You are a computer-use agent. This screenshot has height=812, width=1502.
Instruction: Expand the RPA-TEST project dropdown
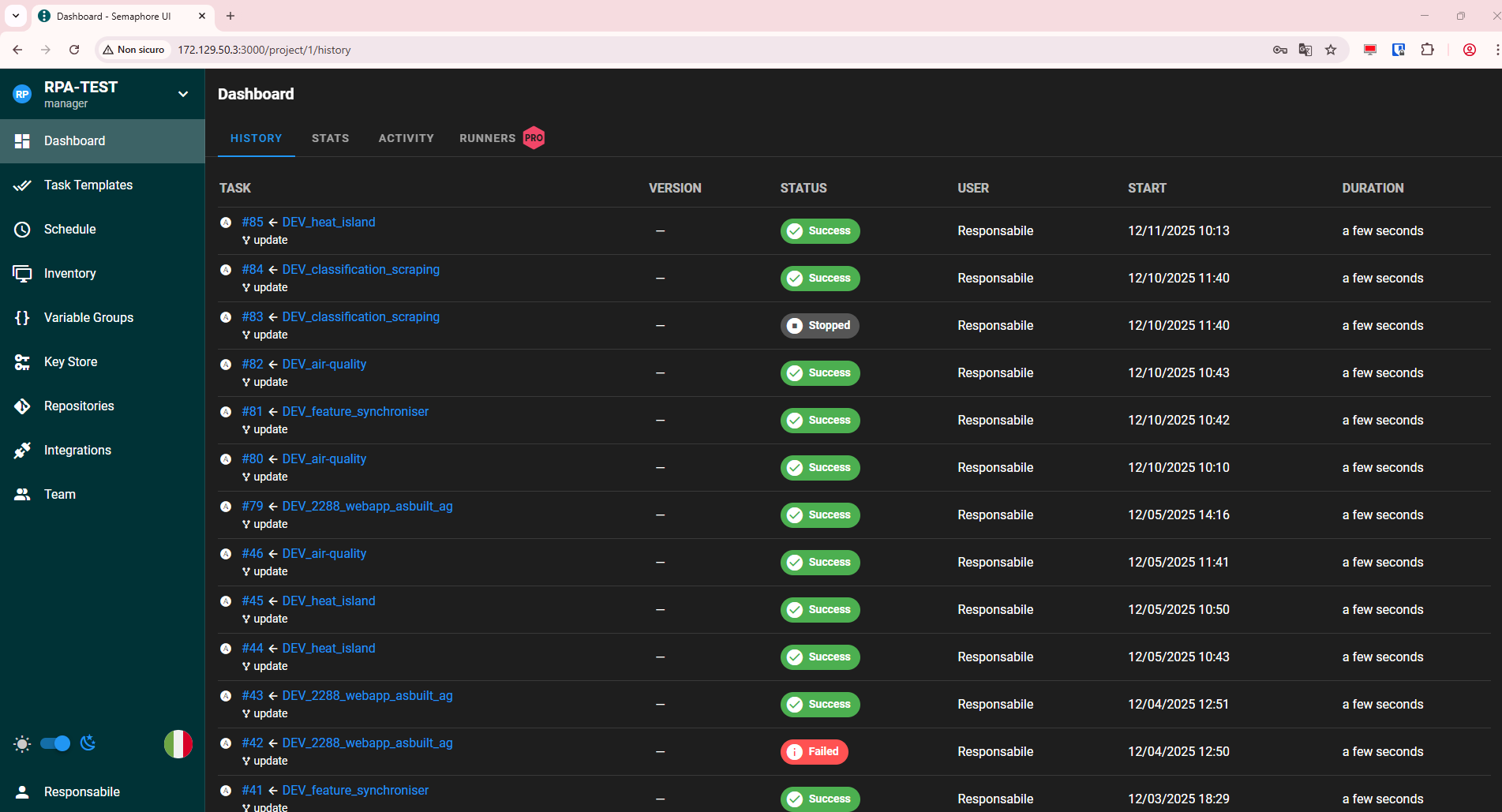[183, 95]
